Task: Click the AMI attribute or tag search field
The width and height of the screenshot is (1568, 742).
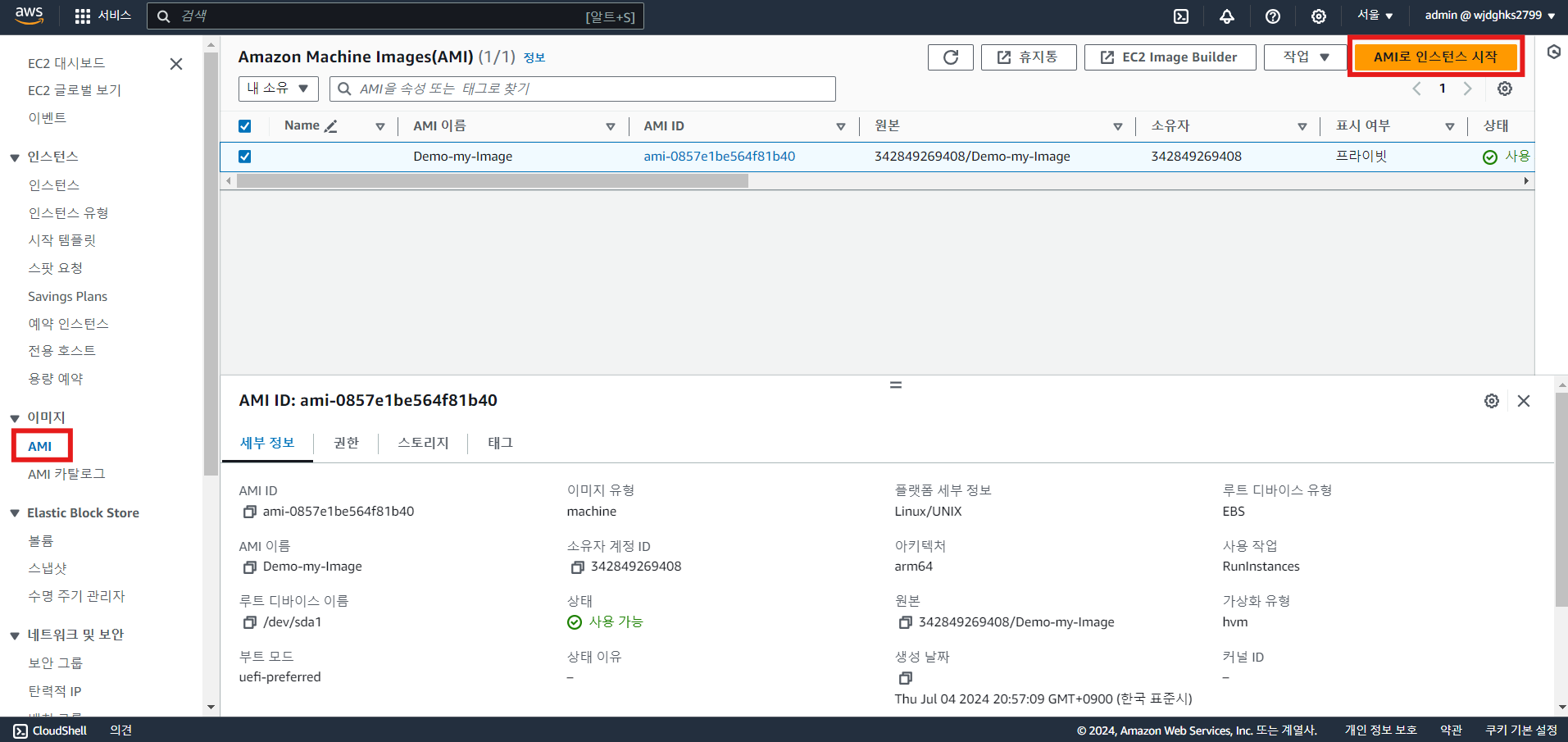Action: pos(583,89)
